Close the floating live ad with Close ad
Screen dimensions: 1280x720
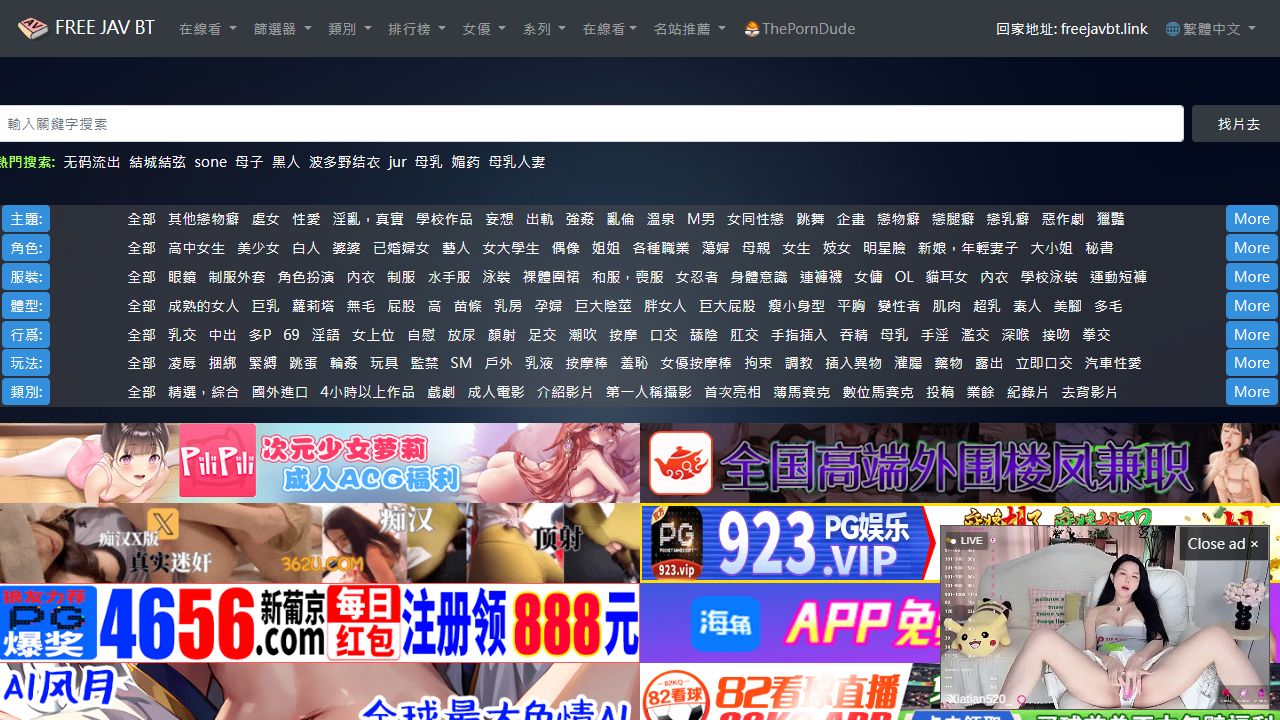tap(1224, 544)
